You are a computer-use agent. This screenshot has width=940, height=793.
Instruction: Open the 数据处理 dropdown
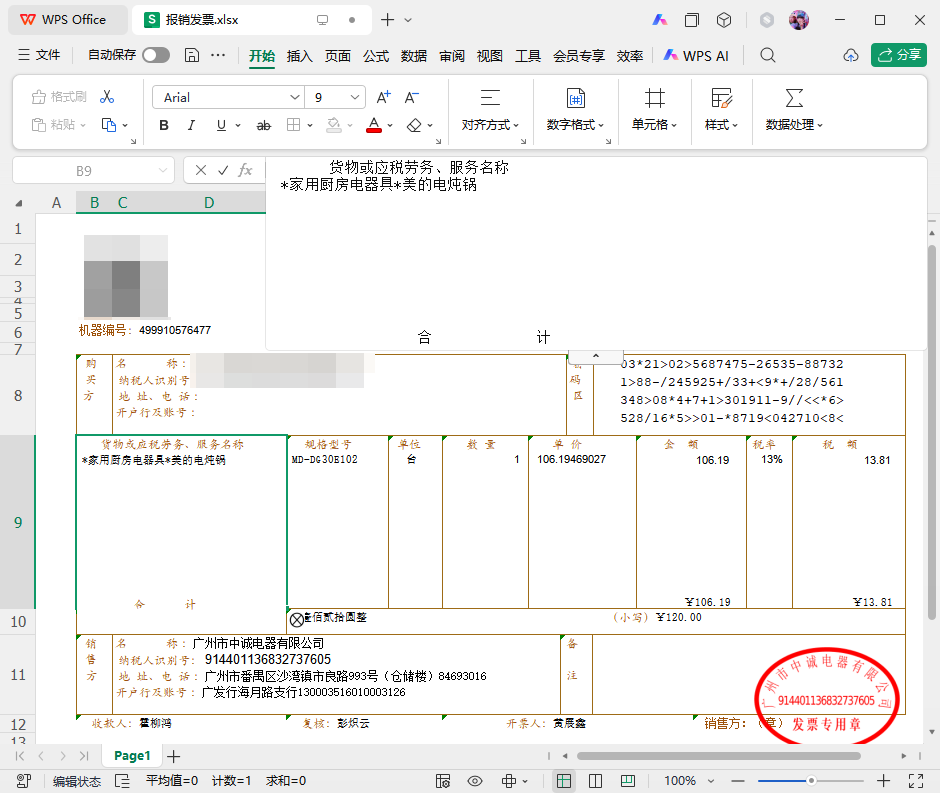pos(794,110)
